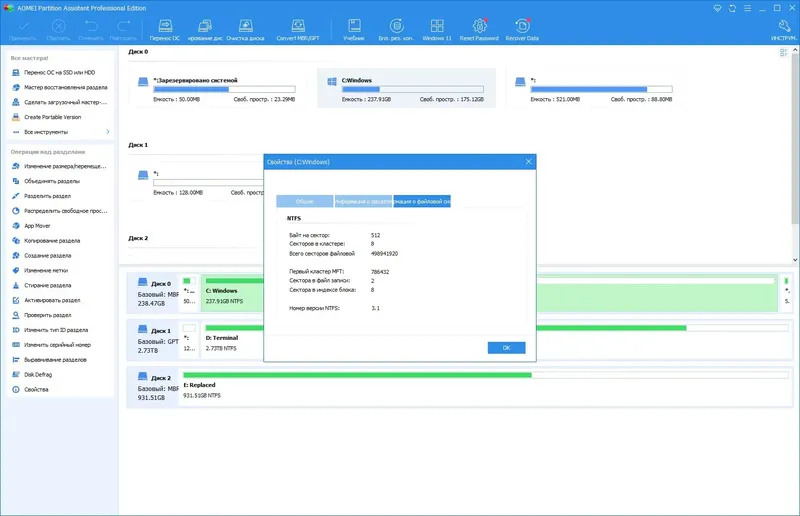
Task: Open Свойства in sidebar operations
Action: click(x=30, y=389)
